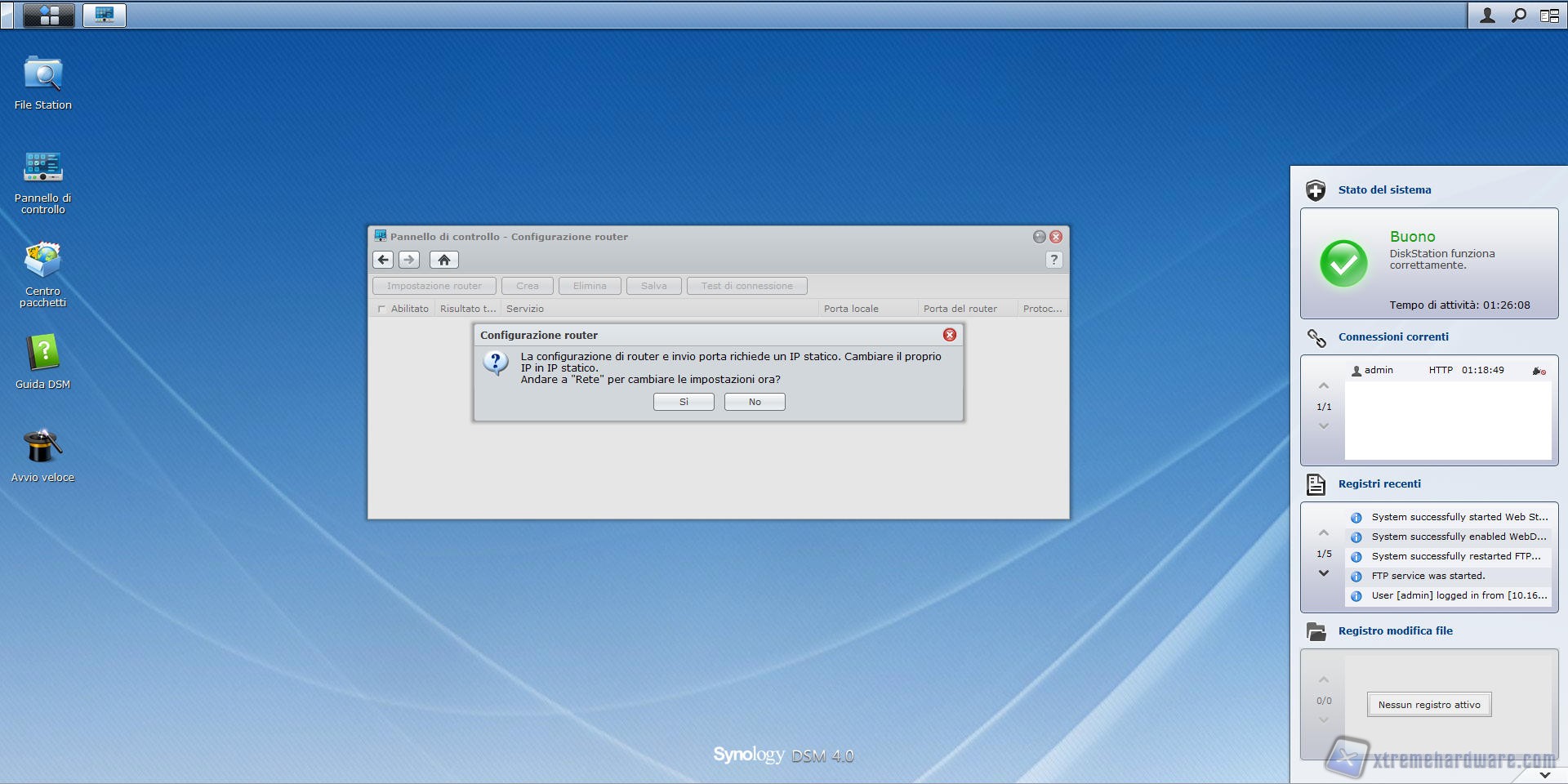Click Sì to change network settings

point(684,402)
